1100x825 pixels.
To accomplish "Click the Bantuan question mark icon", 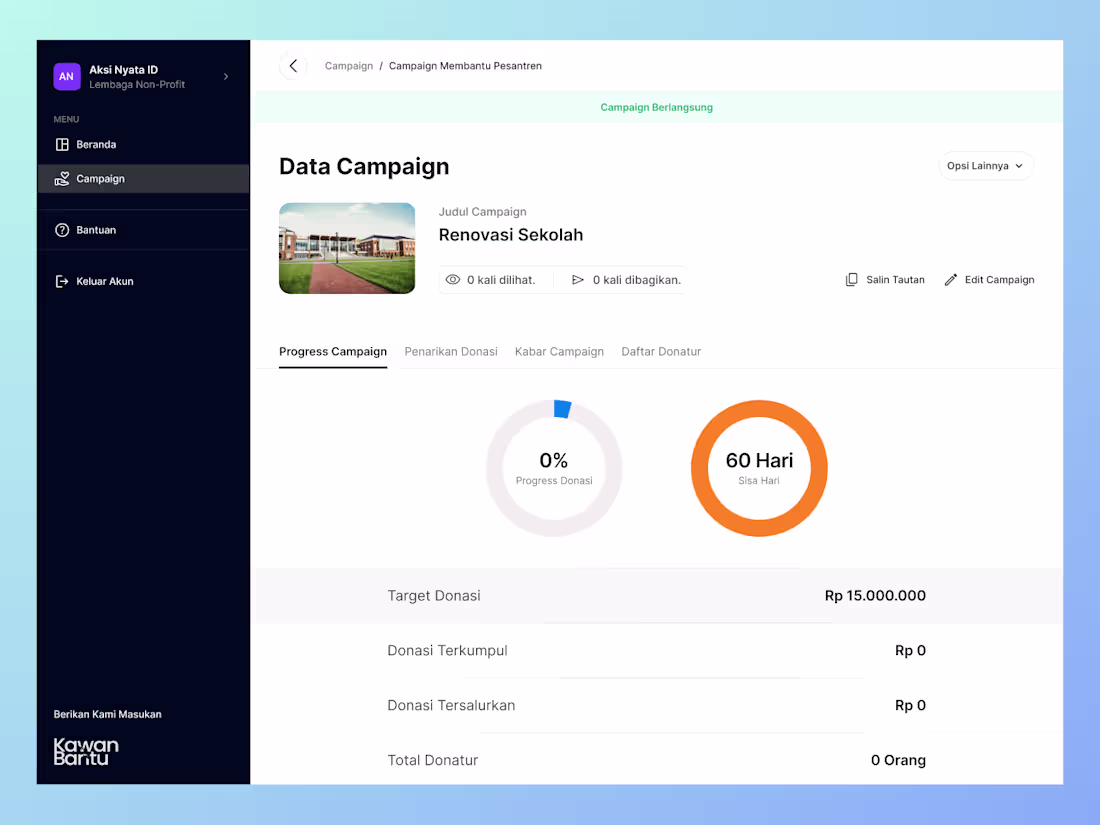I will (x=63, y=229).
